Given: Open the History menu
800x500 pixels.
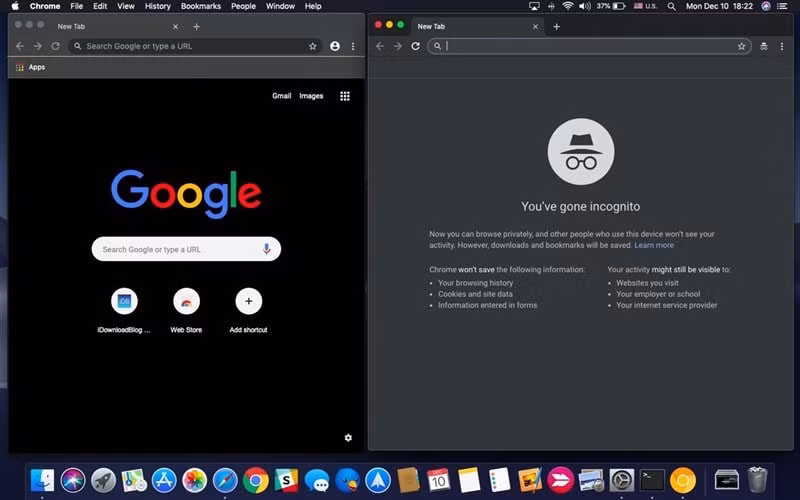Looking at the screenshot, I should click(x=158, y=6).
